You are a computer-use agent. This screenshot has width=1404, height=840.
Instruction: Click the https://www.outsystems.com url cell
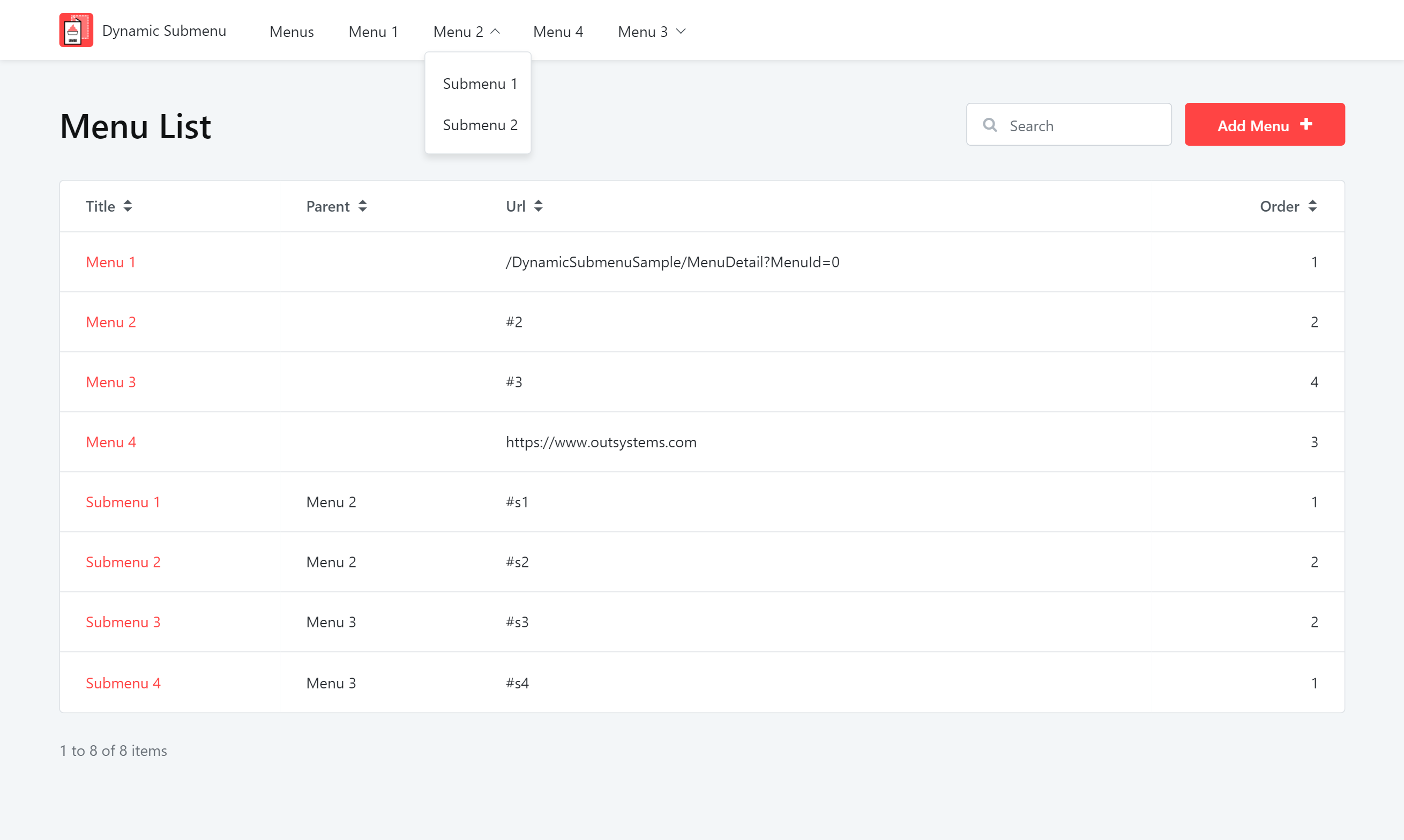point(601,442)
